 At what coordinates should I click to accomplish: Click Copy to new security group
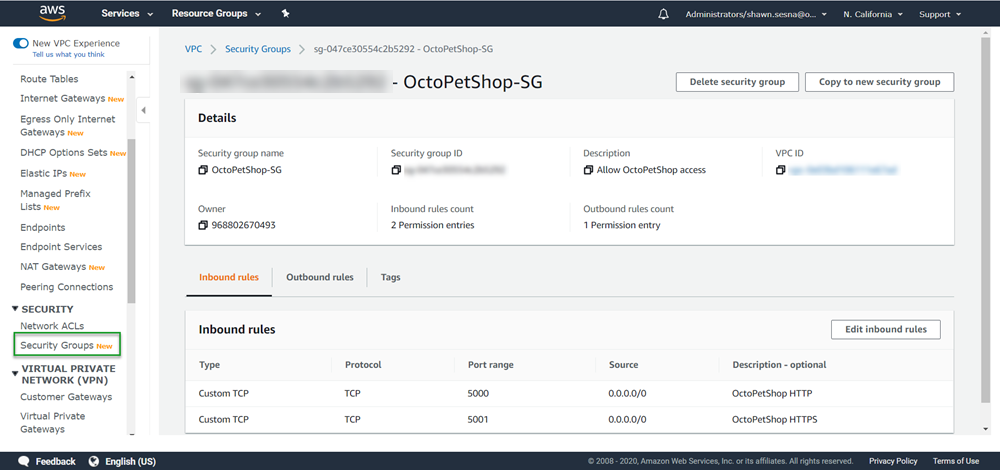pyautogui.click(x=879, y=82)
